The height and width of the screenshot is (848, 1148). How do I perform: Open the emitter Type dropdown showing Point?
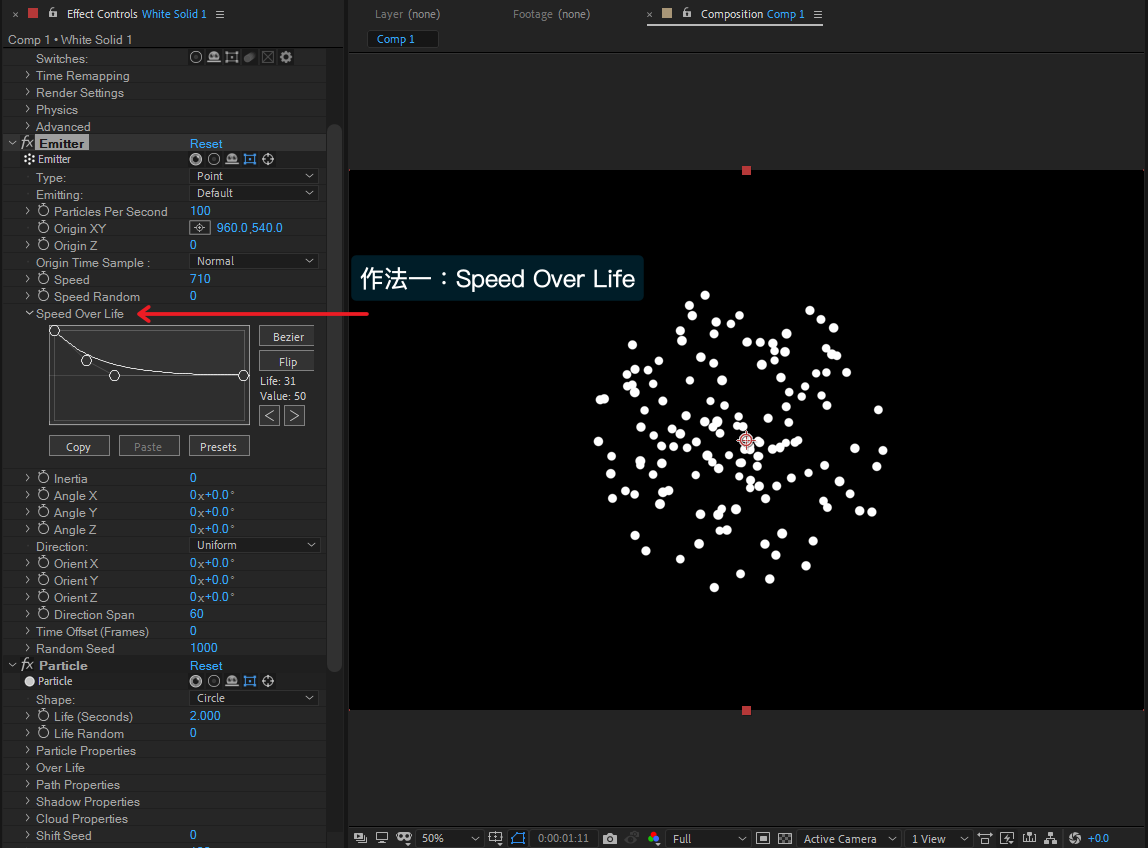coord(254,176)
